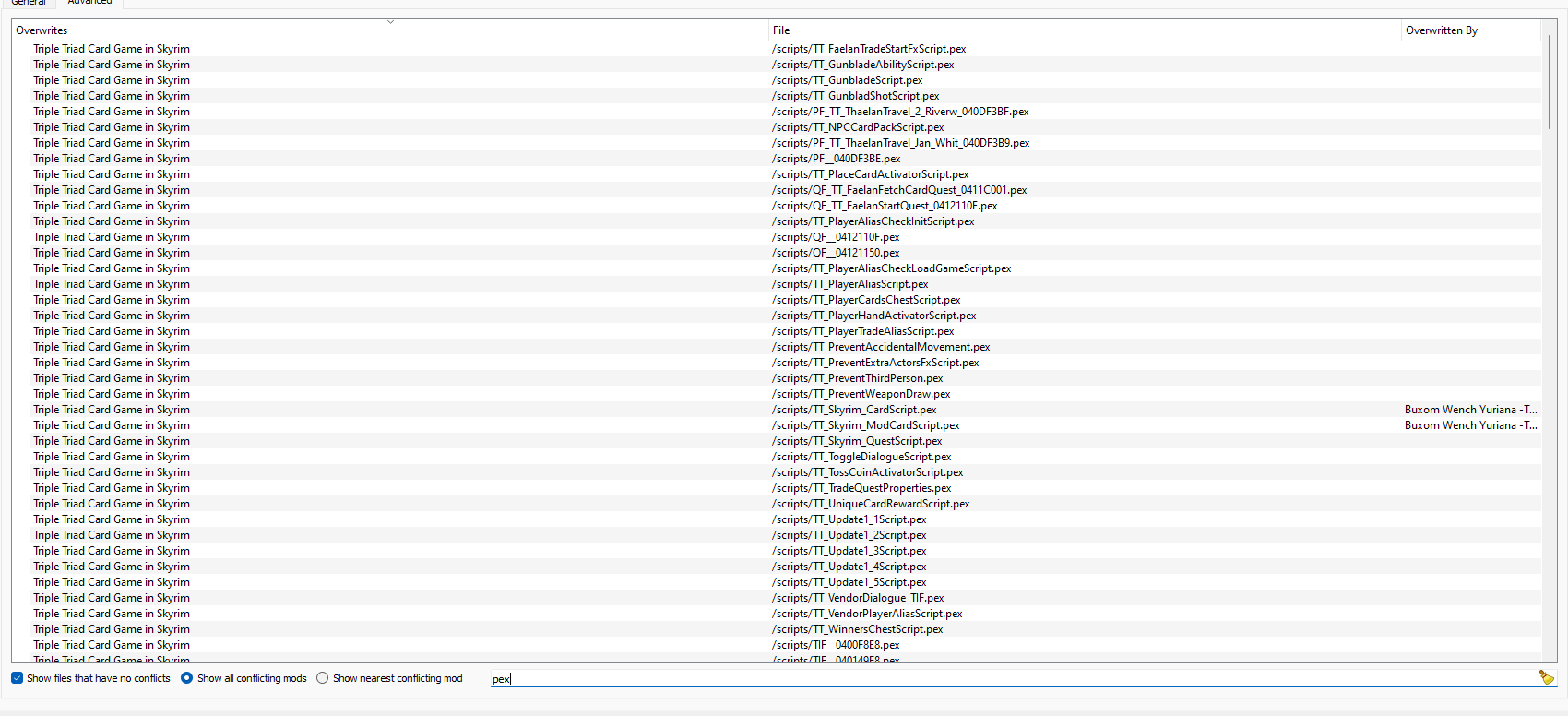The width and height of the screenshot is (1568, 716).
Task: Highlight the TT_PlayerCardsChestScript.pex file entry
Action: point(866,300)
